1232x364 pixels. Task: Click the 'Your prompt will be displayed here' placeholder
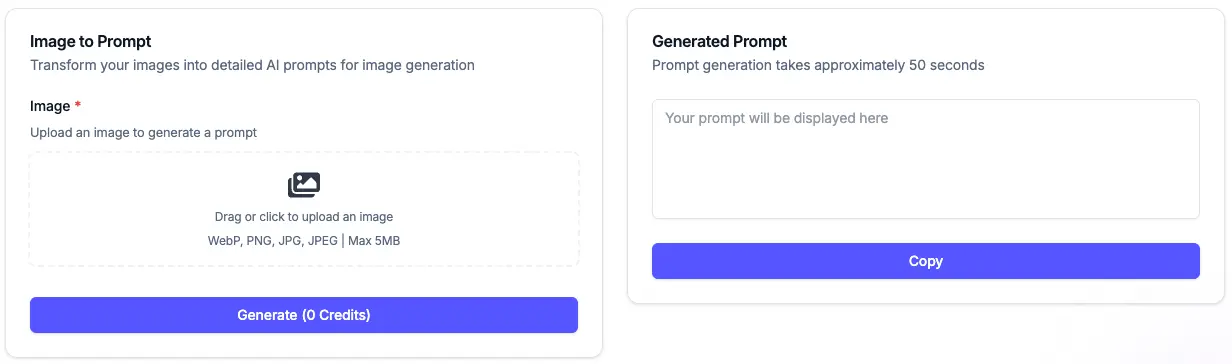click(x=776, y=118)
